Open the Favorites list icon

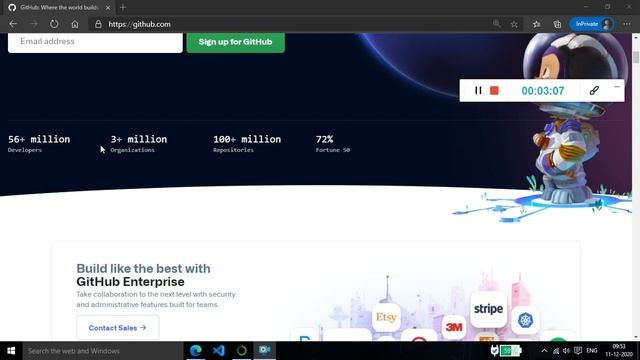[536, 24]
